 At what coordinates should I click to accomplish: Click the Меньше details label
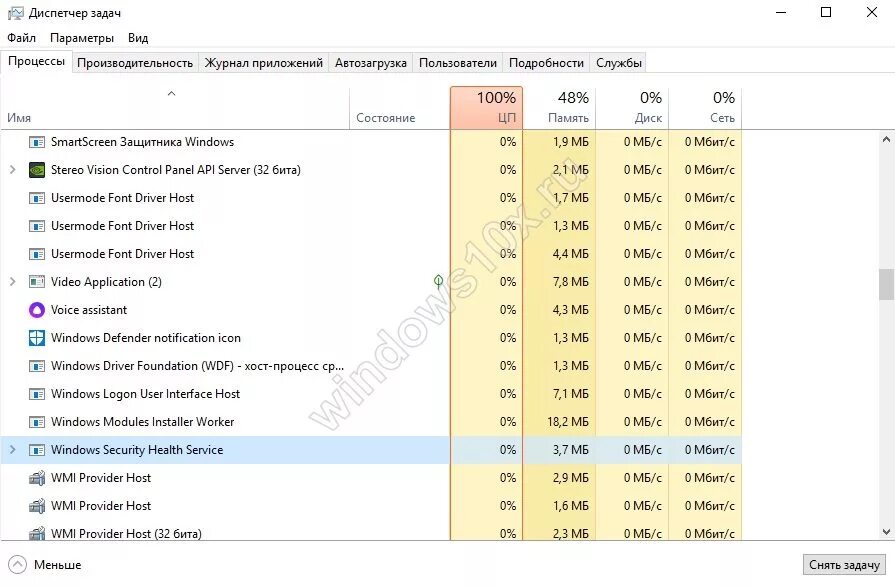point(58,565)
